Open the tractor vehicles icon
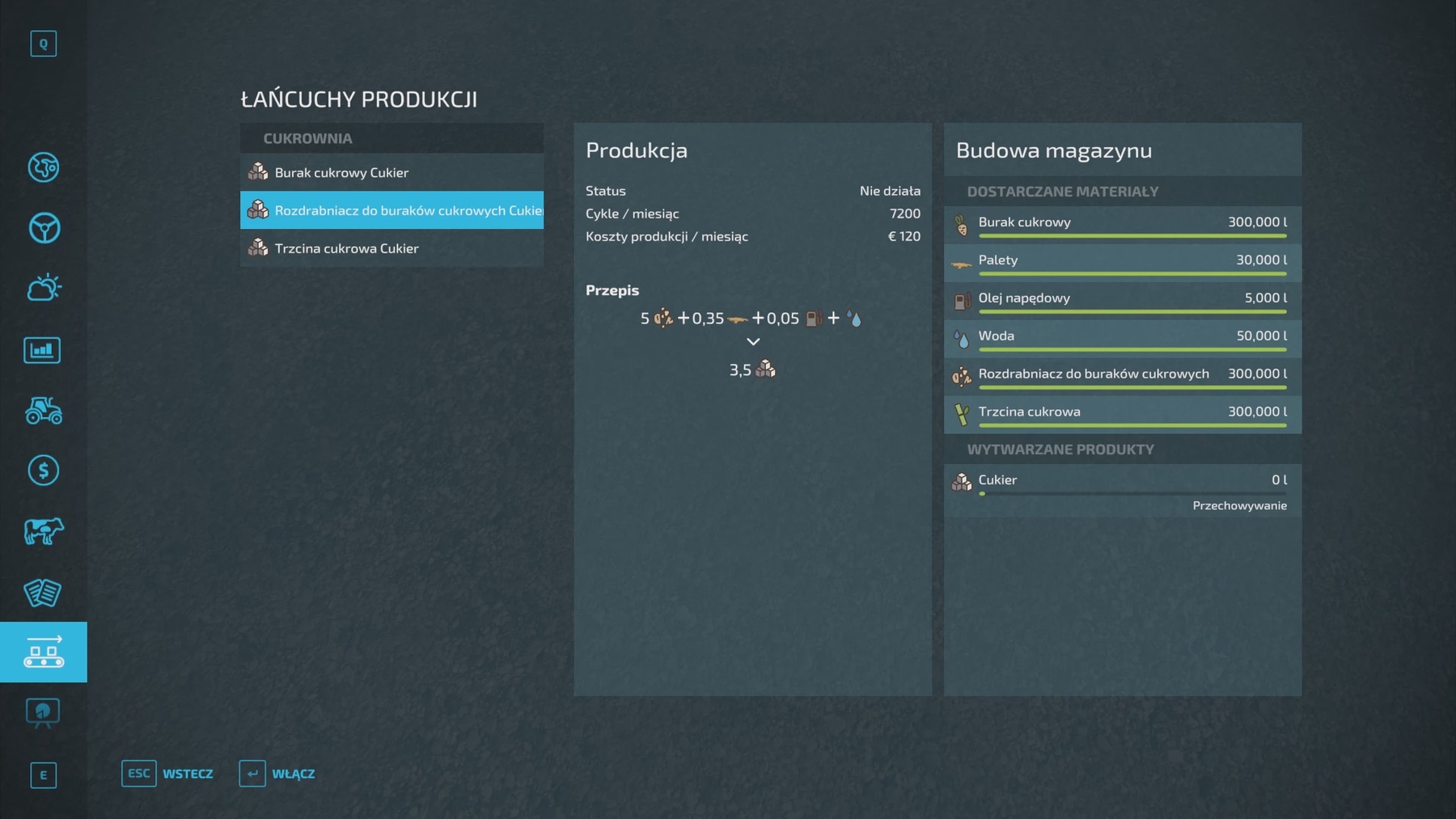This screenshot has width=1456, height=819. coord(44,411)
